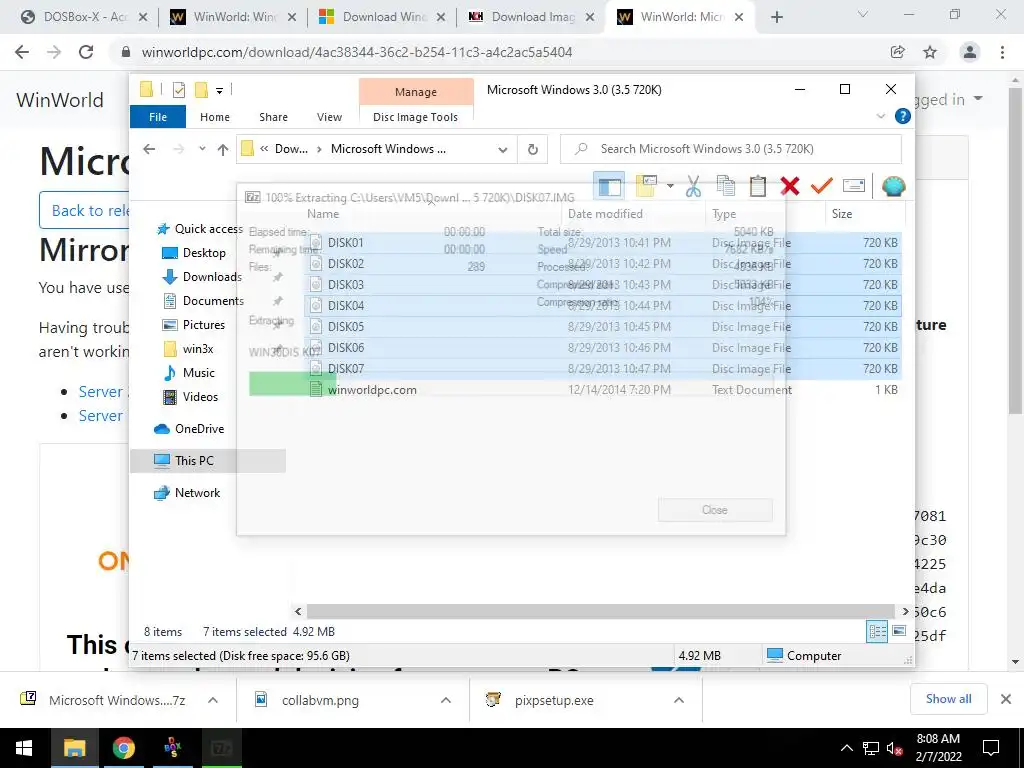The width and height of the screenshot is (1024, 768).
Task: Switch to details view icon in status bar
Action: (x=877, y=632)
